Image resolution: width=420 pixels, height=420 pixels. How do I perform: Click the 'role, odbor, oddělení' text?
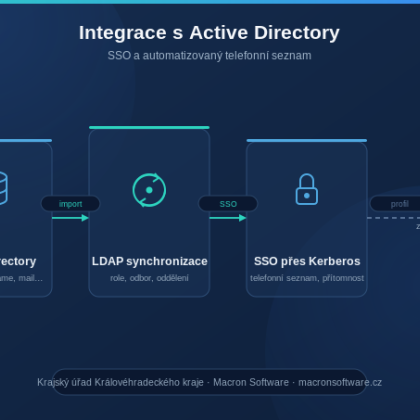(149, 278)
